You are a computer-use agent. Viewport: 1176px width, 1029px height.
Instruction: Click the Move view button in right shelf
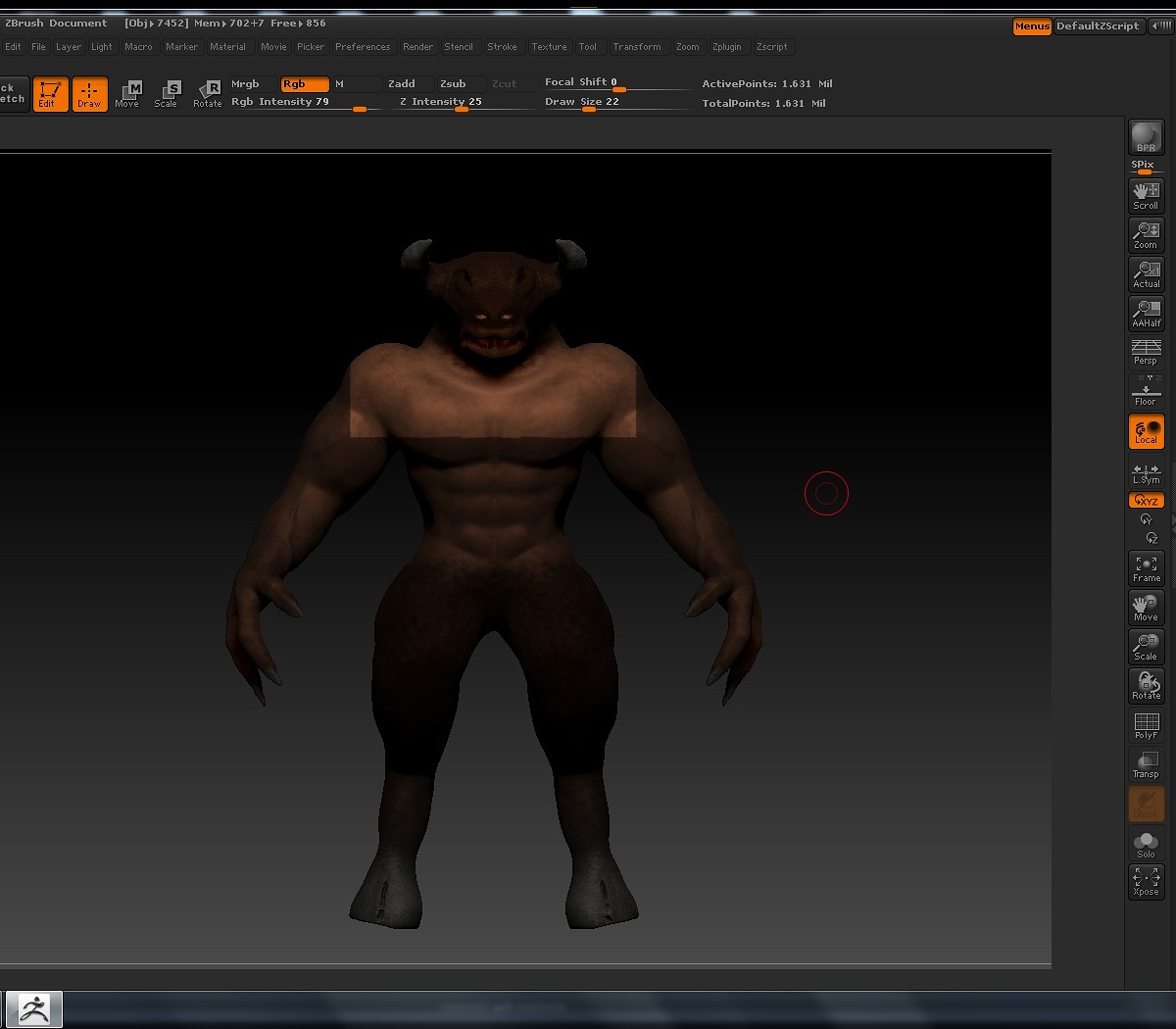(1146, 608)
